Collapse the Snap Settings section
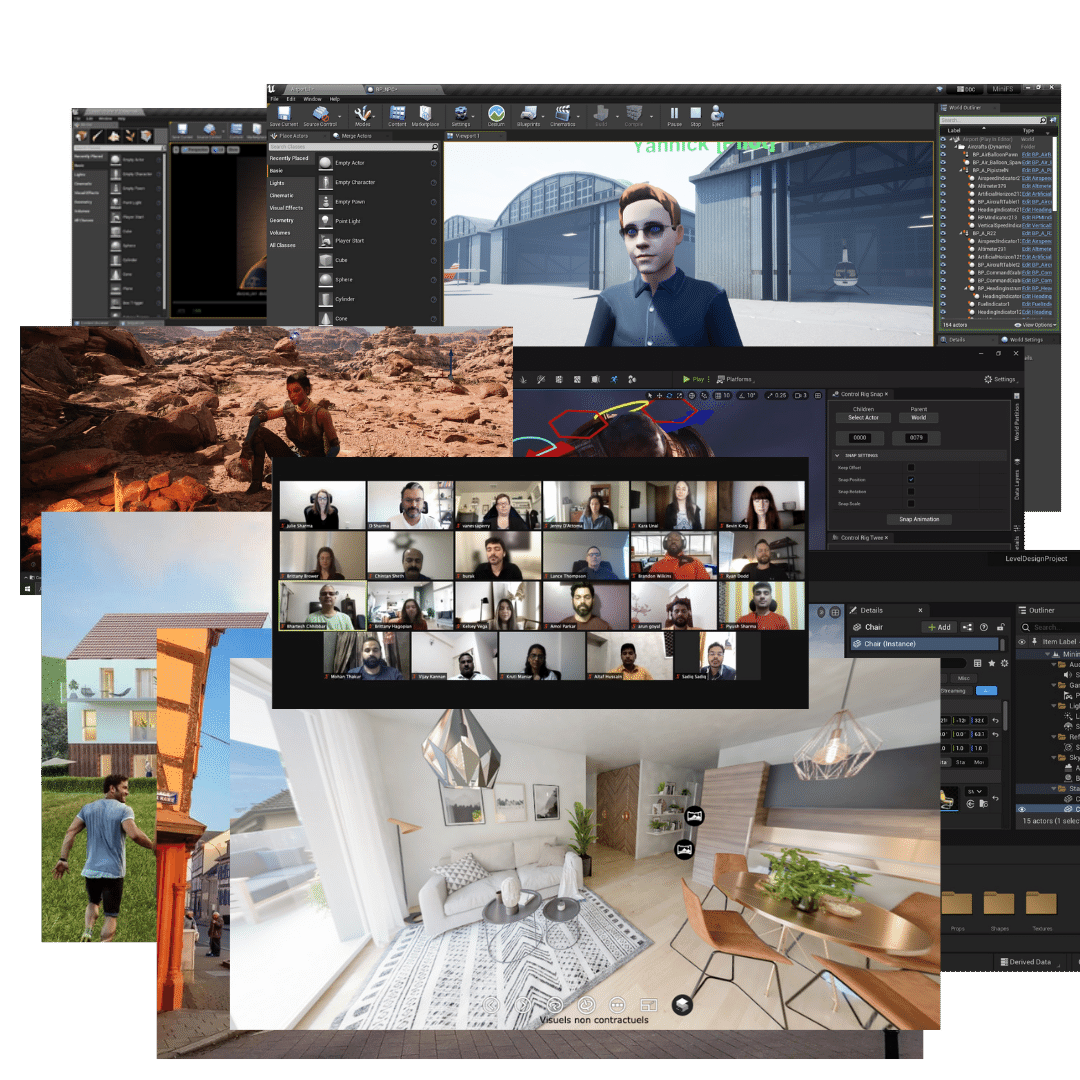 (838, 456)
